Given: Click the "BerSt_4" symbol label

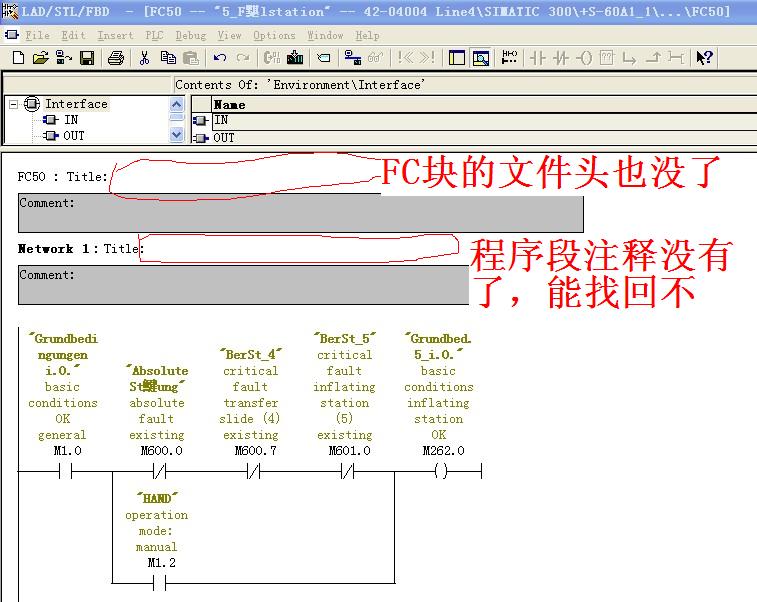Looking at the screenshot, I should pos(251,355).
